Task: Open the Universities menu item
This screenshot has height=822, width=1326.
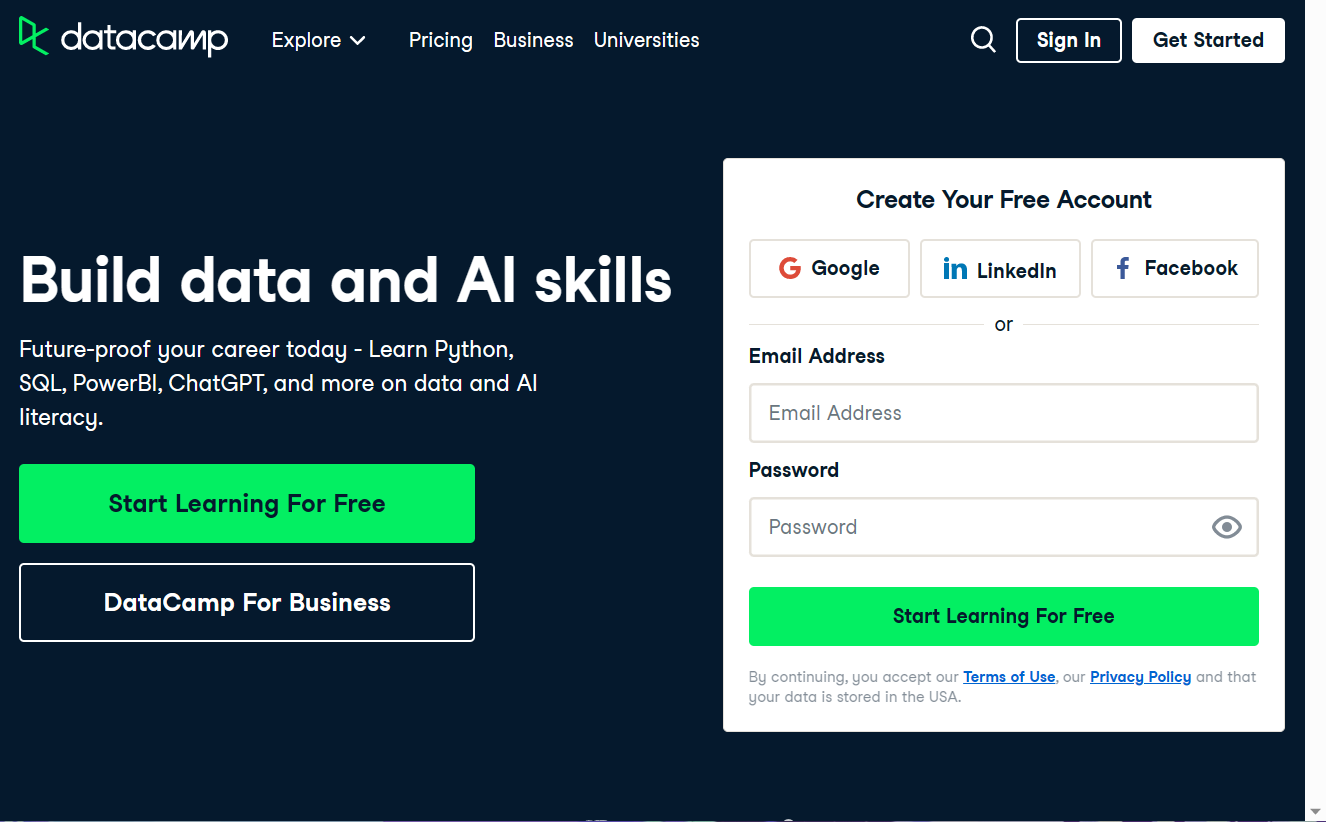Action: (x=647, y=40)
